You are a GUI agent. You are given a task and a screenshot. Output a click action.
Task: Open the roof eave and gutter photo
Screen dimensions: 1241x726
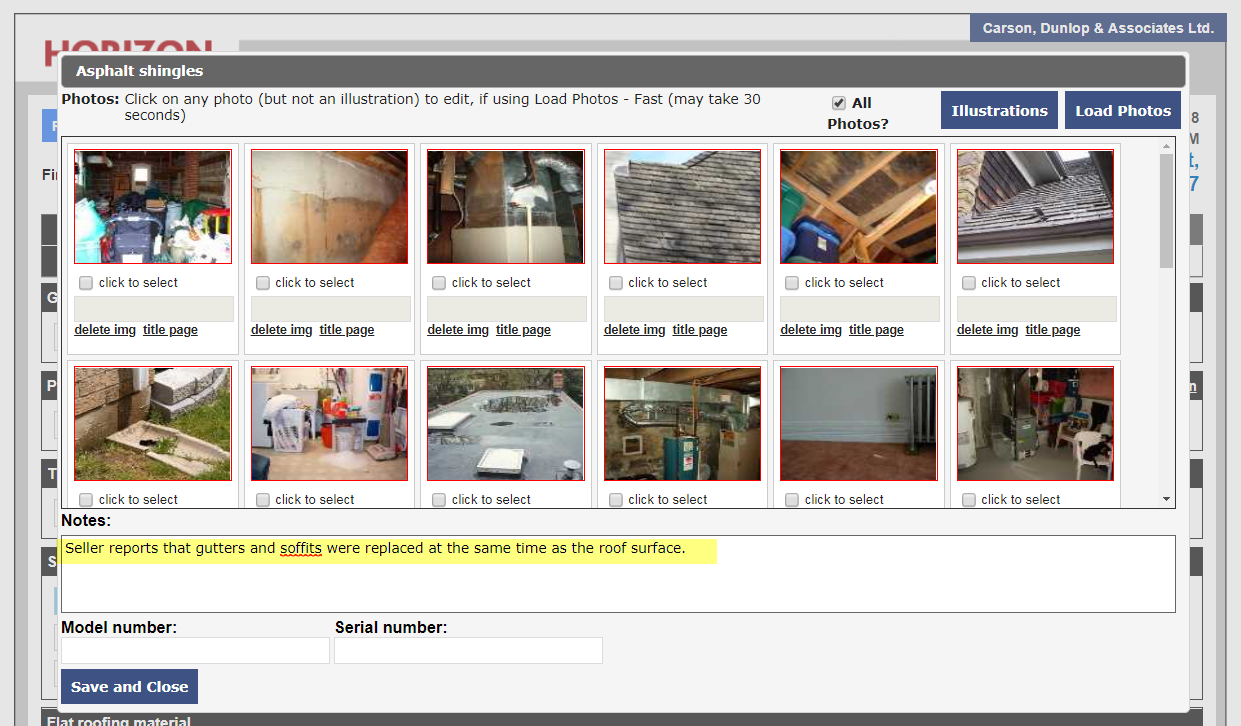tap(1035, 207)
